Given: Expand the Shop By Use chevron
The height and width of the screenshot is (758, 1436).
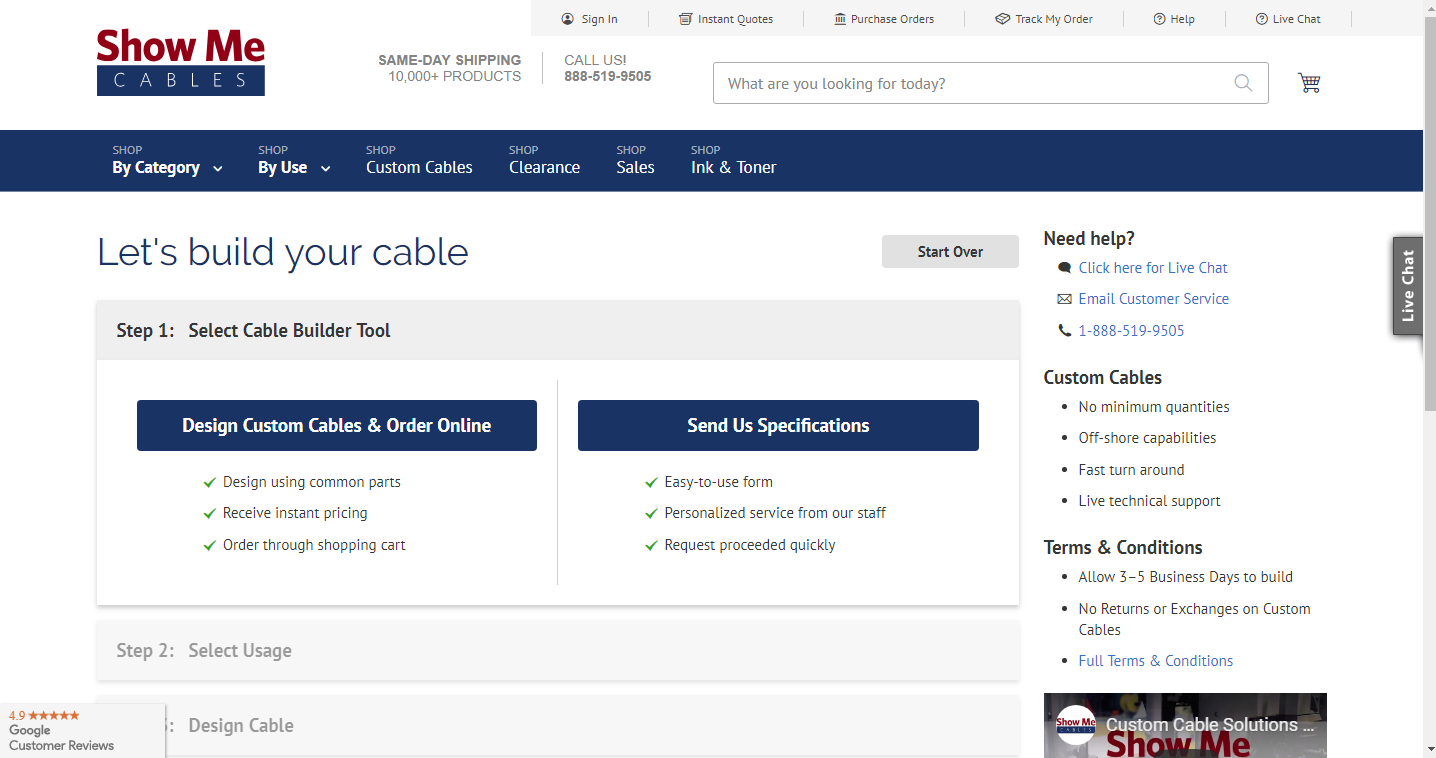Looking at the screenshot, I should 325,169.
